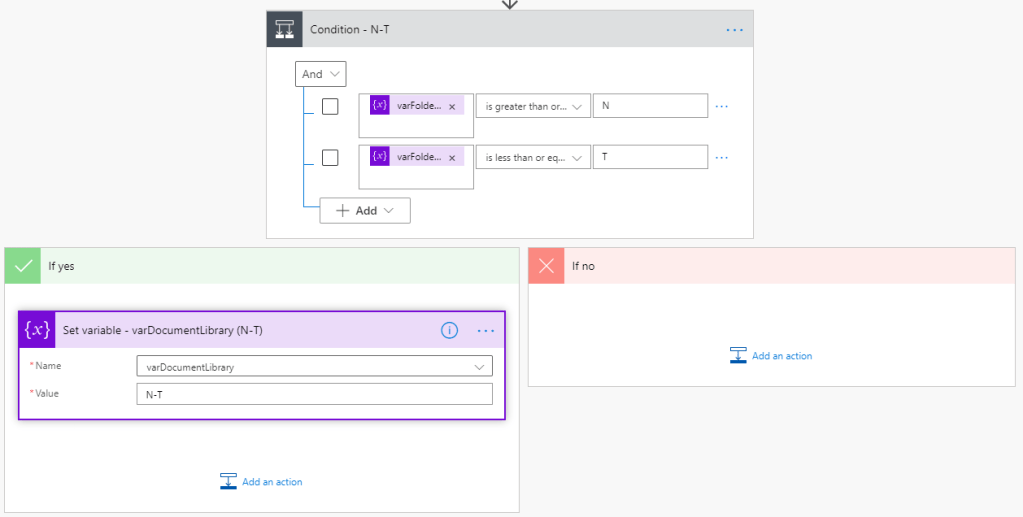Click the Value field containing N-T
The width and height of the screenshot is (1023, 517).
tap(314, 394)
